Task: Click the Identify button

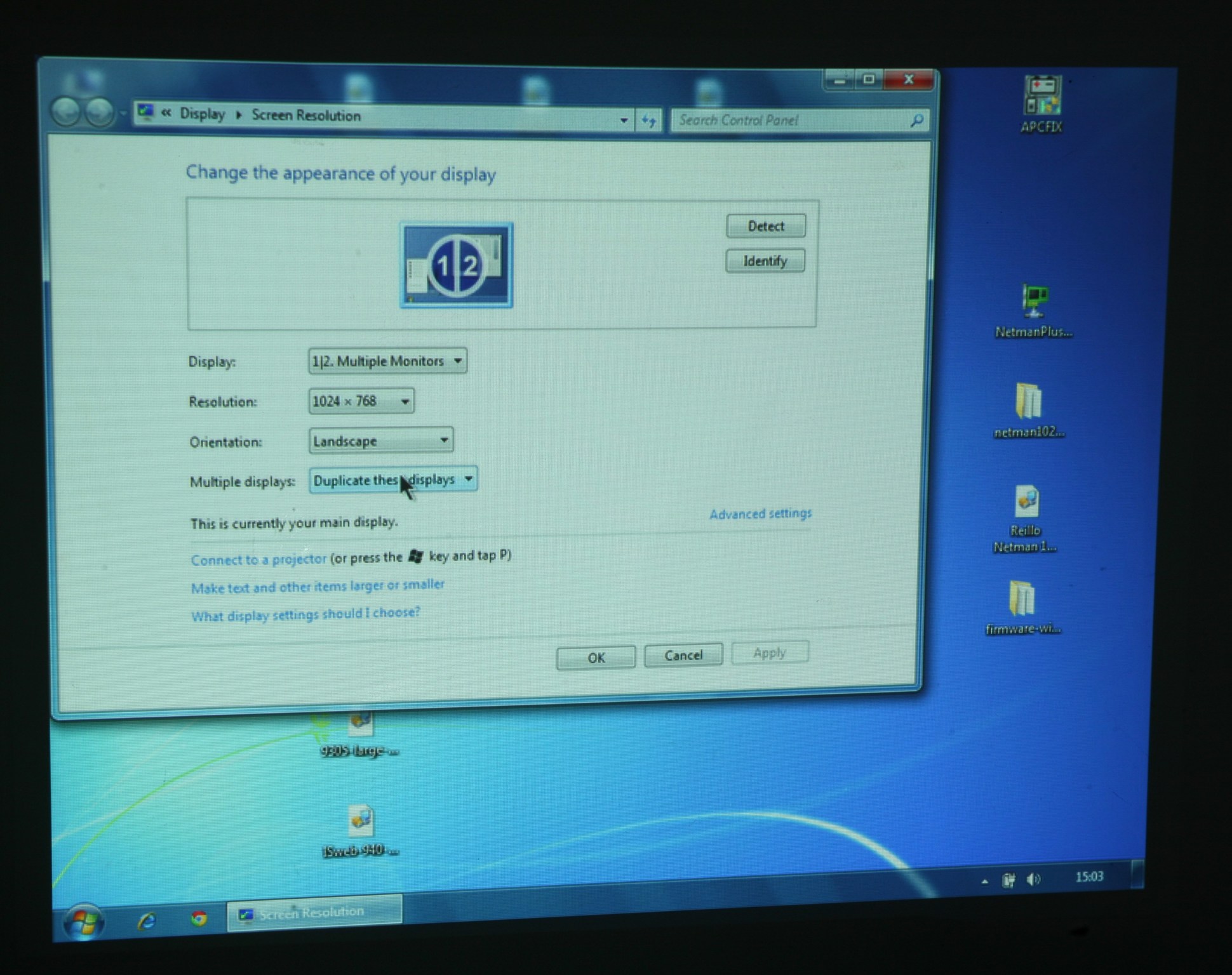Action: (x=765, y=261)
